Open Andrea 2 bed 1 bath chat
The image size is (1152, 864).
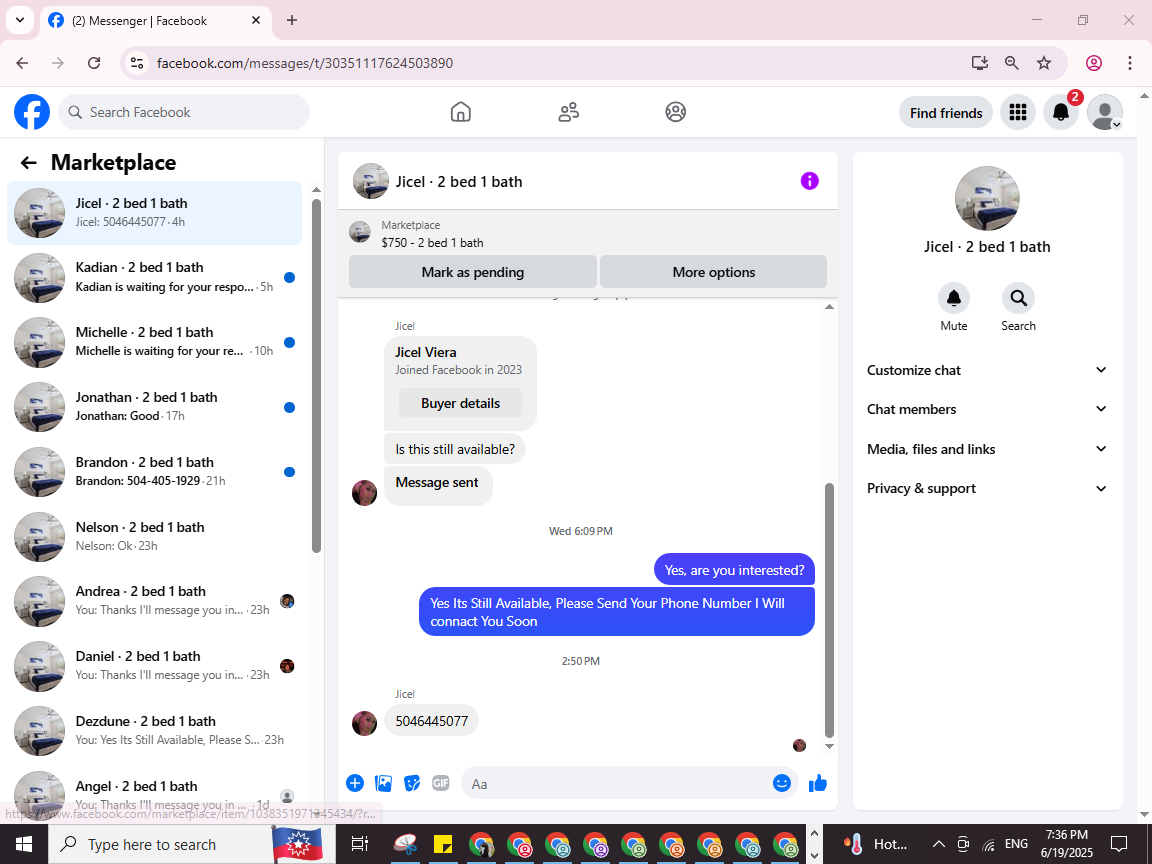coord(154,600)
